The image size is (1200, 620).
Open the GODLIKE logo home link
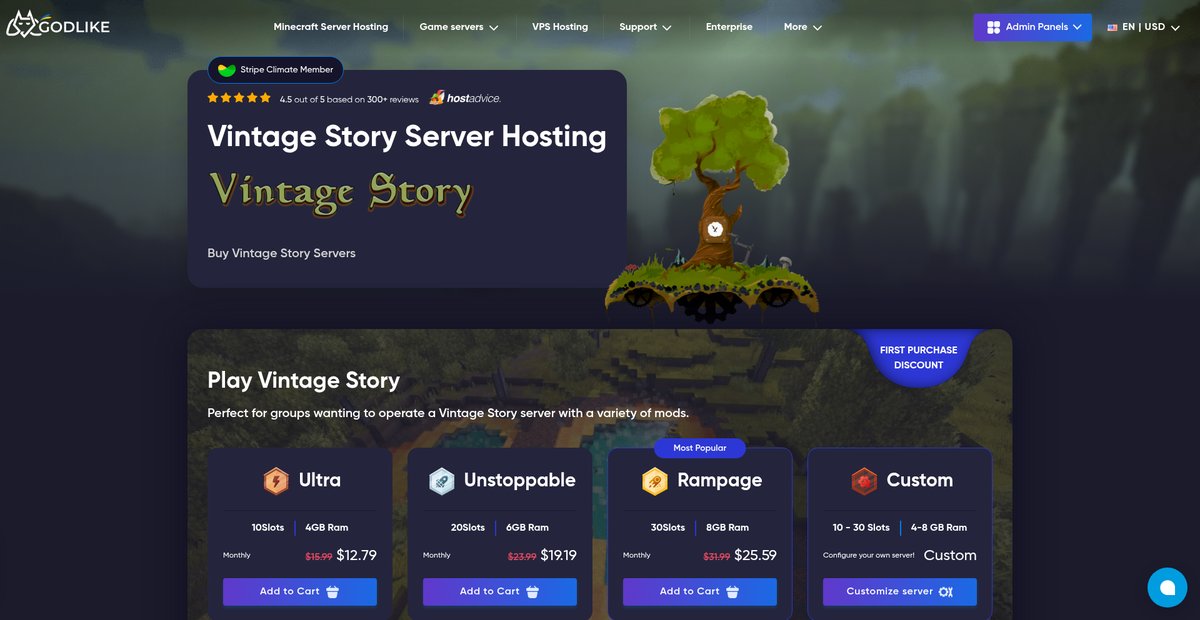[57, 24]
